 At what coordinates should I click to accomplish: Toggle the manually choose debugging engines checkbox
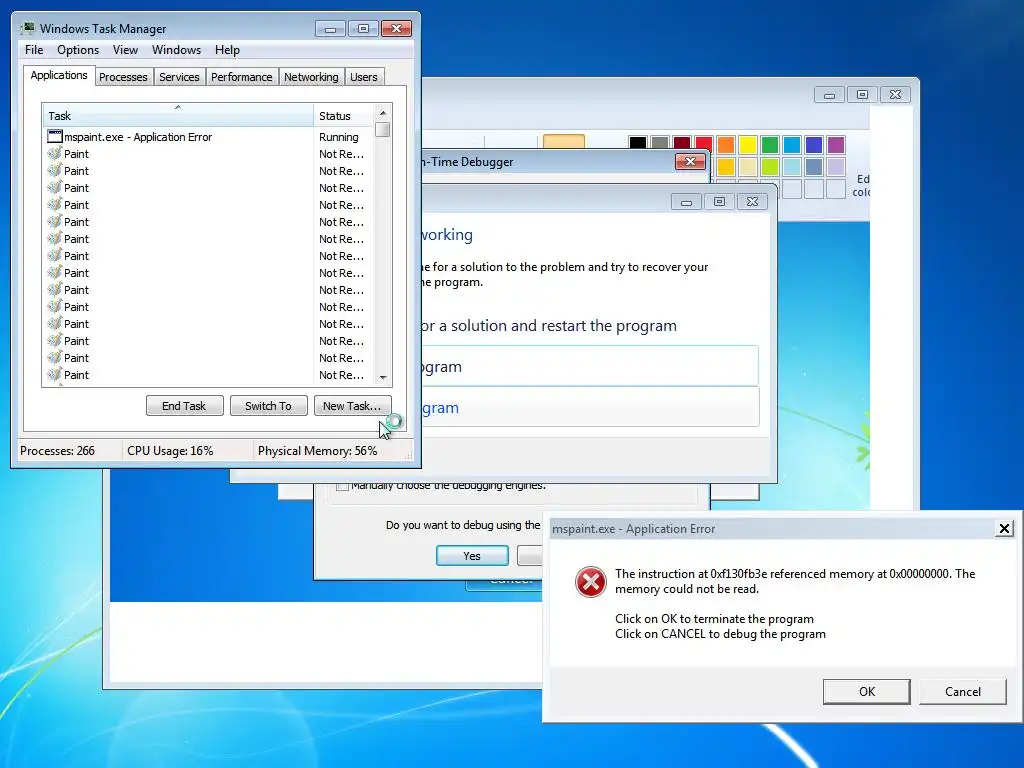coord(342,487)
